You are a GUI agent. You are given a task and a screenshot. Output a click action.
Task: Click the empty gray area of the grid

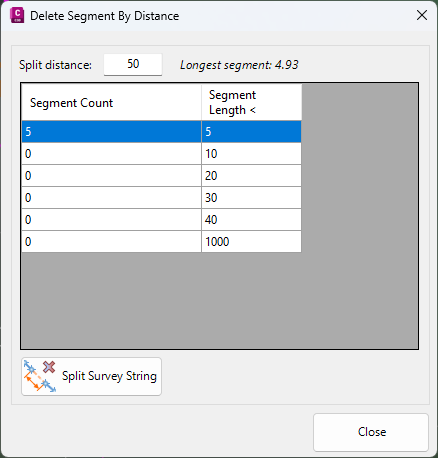[220, 300]
